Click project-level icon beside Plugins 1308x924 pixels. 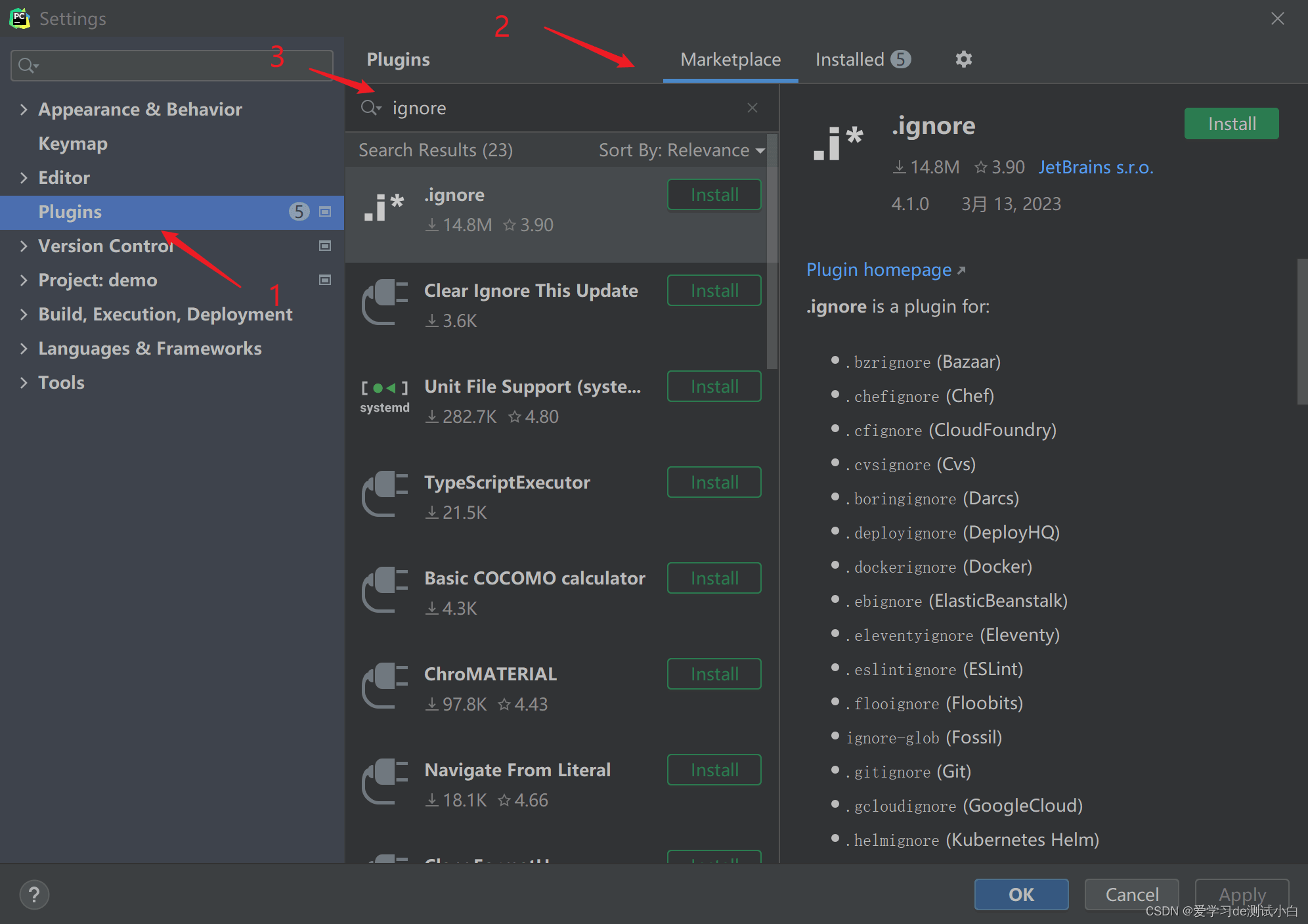324,211
